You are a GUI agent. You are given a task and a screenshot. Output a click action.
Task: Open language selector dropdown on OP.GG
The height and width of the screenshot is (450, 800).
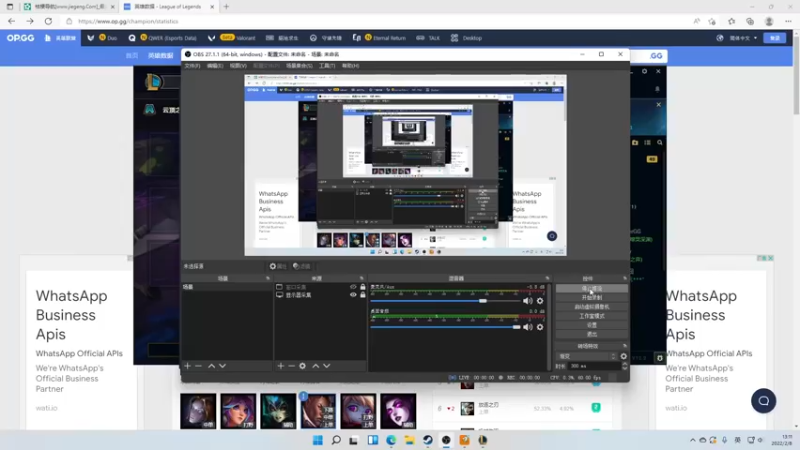(743, 38)
